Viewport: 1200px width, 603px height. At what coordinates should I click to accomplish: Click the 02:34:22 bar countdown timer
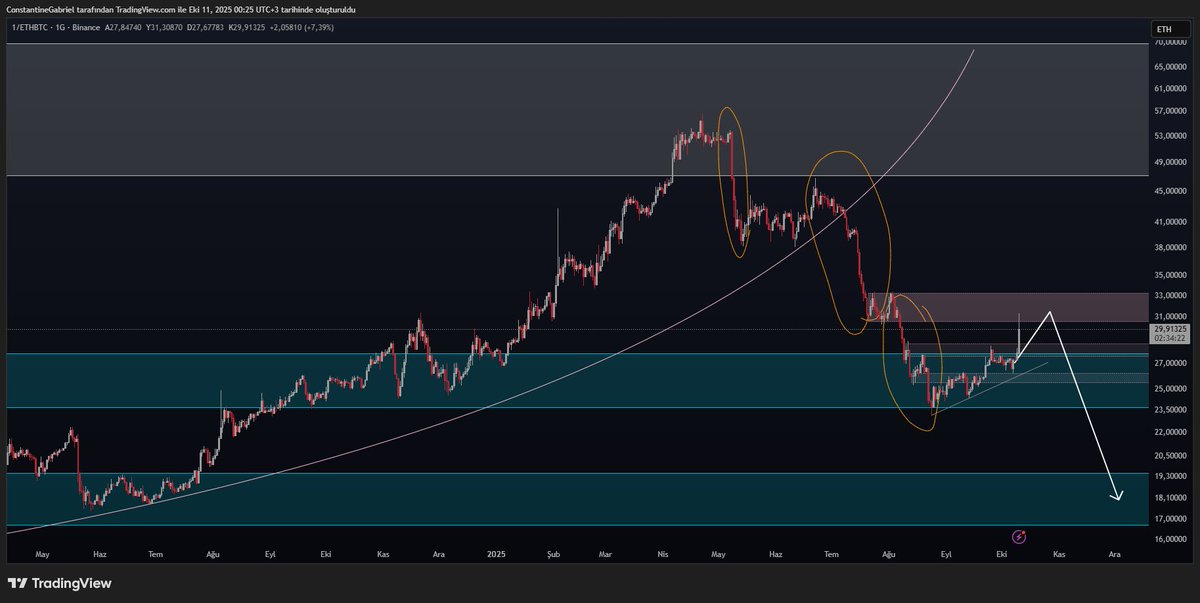pos(1170,338)
